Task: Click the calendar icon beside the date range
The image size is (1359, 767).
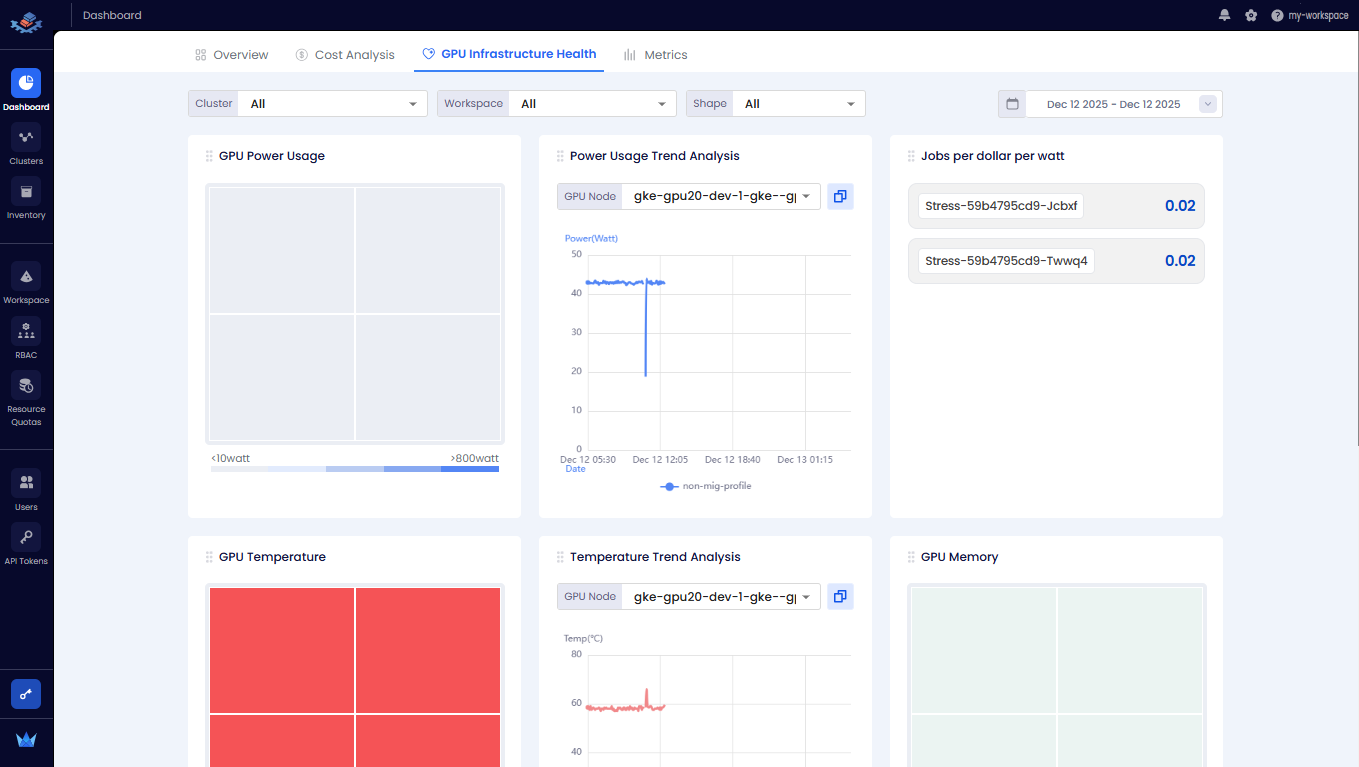Action: pos(1011,103)
